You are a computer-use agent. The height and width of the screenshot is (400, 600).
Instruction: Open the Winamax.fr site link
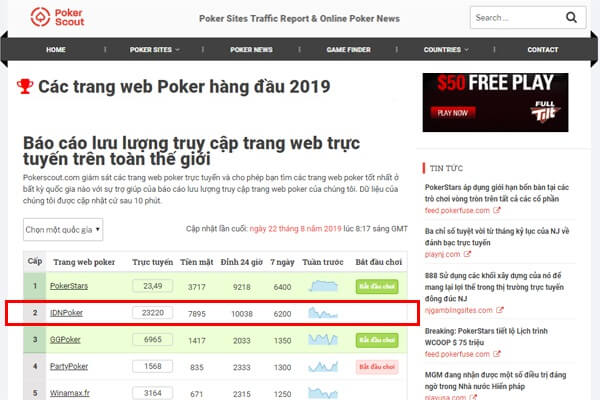click(x=70, y=393)
